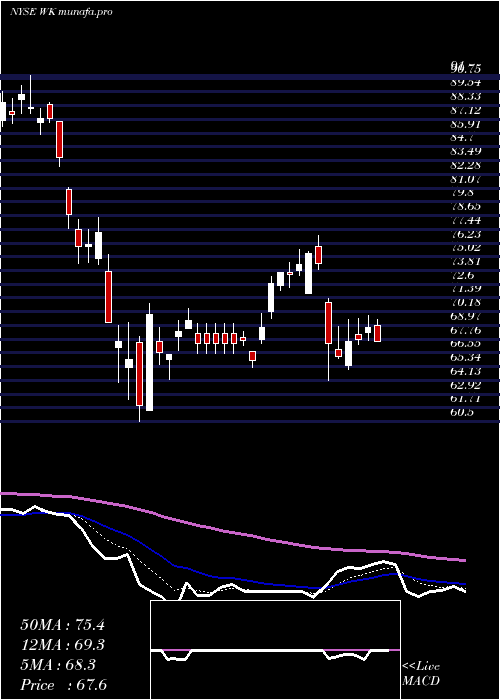Screen dimensions: 500x700
Task: Click the NYSE WK munafa.pro title text
Action: click(61, 12)
